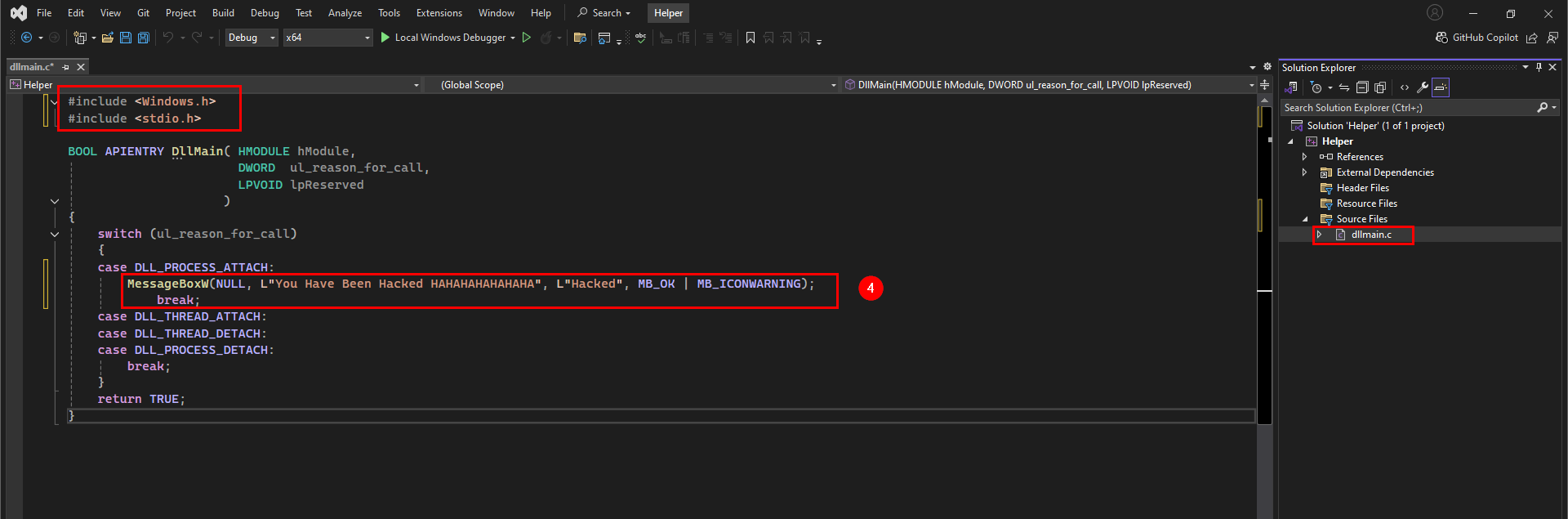
Task: Save dllmain.c using the single floppy icon
Action: click(x=126, y=38)
